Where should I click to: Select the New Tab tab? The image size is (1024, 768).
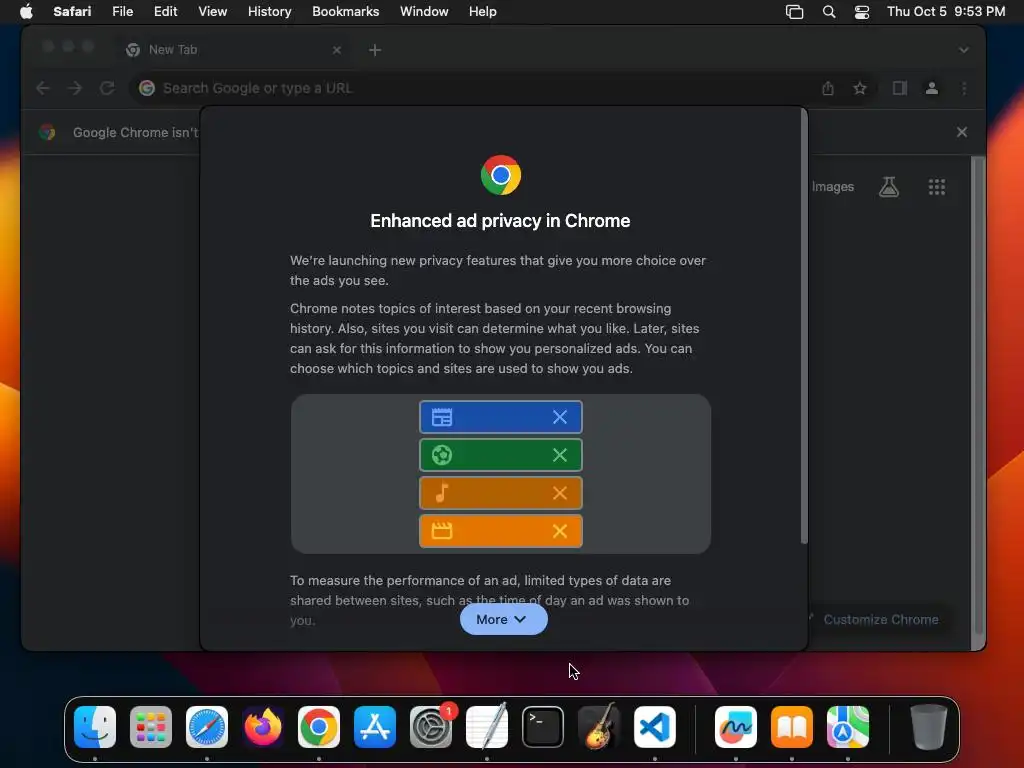click(235, 50)
